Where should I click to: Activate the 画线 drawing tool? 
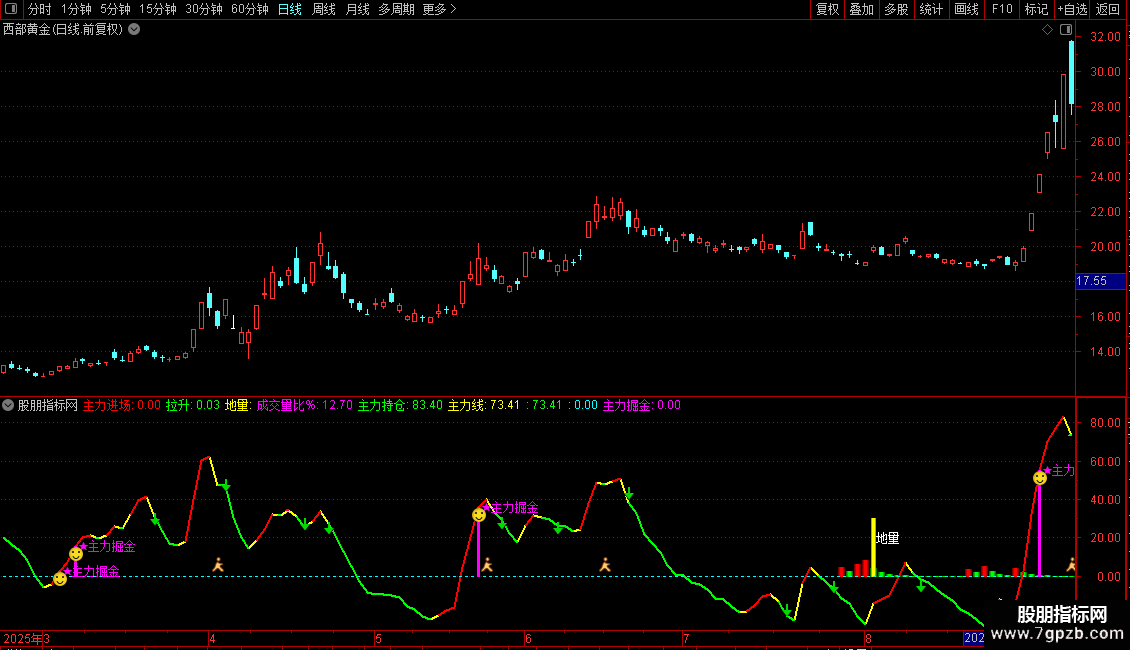(966, 9)
